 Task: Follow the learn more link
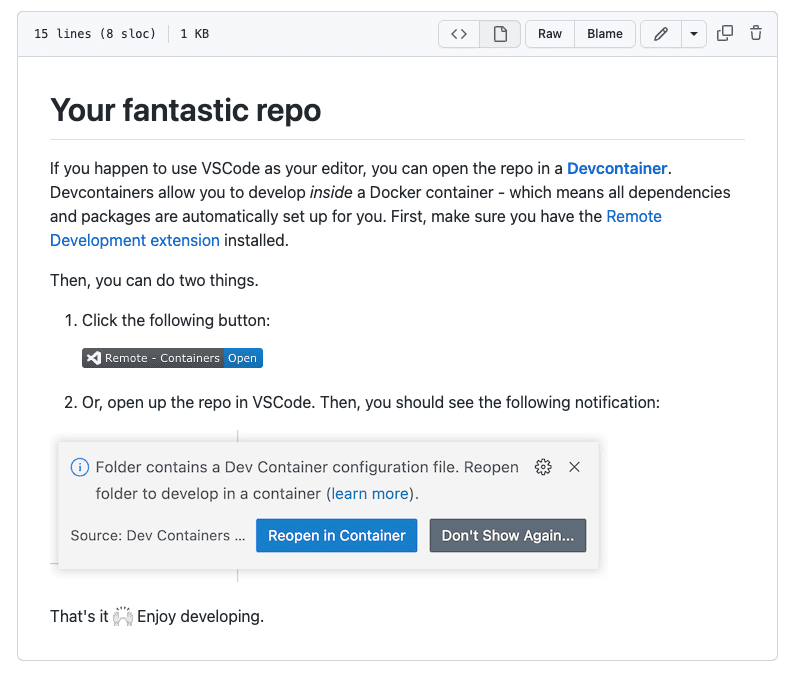pyautogui.click(x=370, y=493)
